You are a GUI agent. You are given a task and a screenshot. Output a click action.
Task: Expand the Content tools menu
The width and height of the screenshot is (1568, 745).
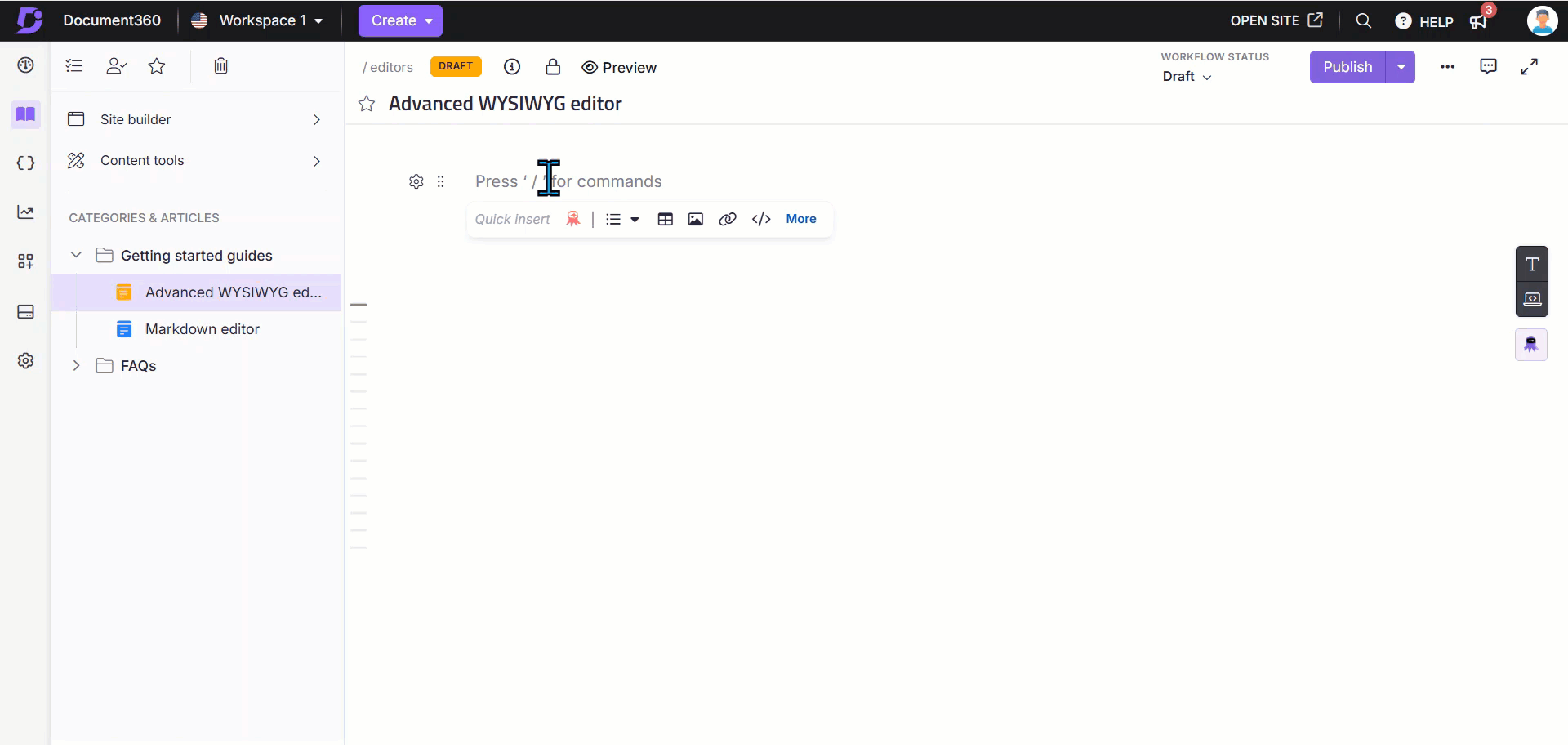(196, 161)
